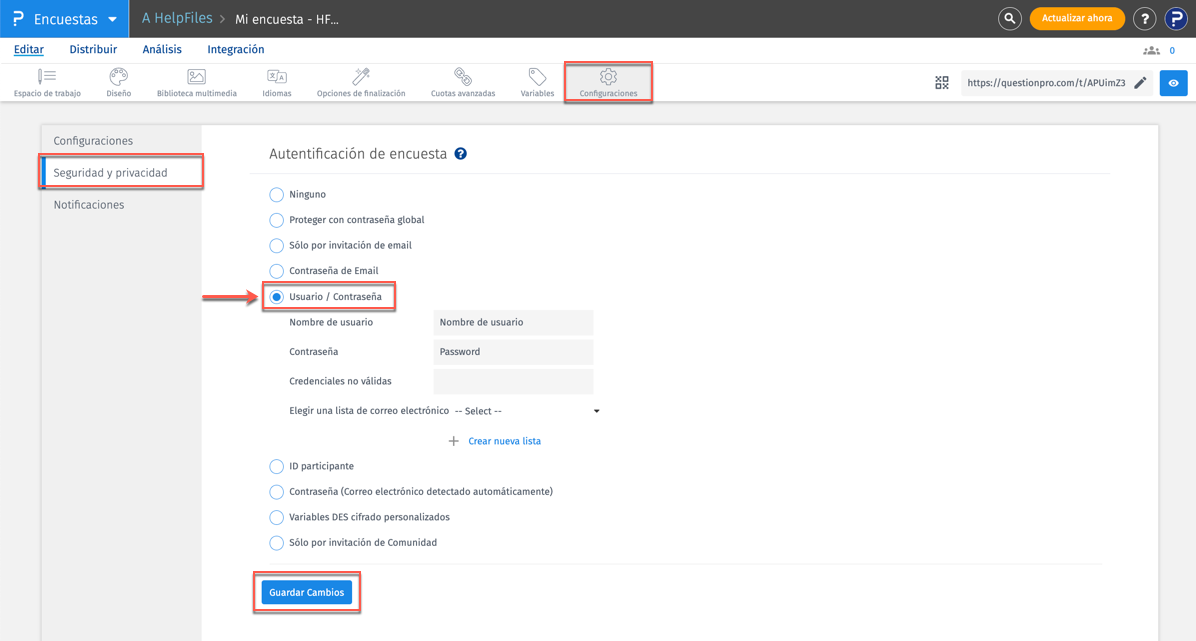Image resolution: width=1196 pixels, height=641 pixels.
Task: Select Sólo por invitación de email
Action: pyautogui.click(x=276, y=246)
